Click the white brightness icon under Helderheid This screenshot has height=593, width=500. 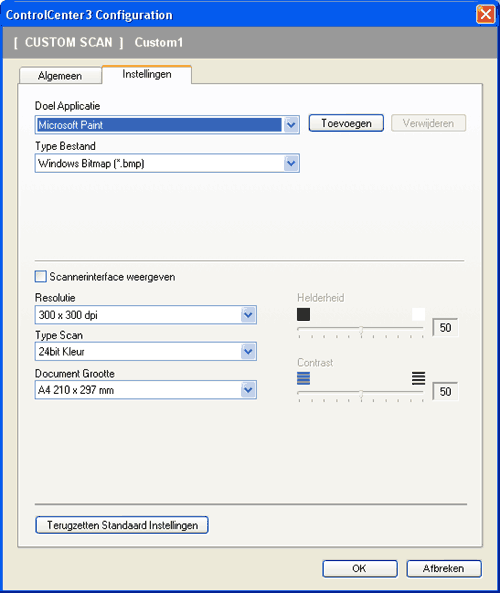pos(418,314)
